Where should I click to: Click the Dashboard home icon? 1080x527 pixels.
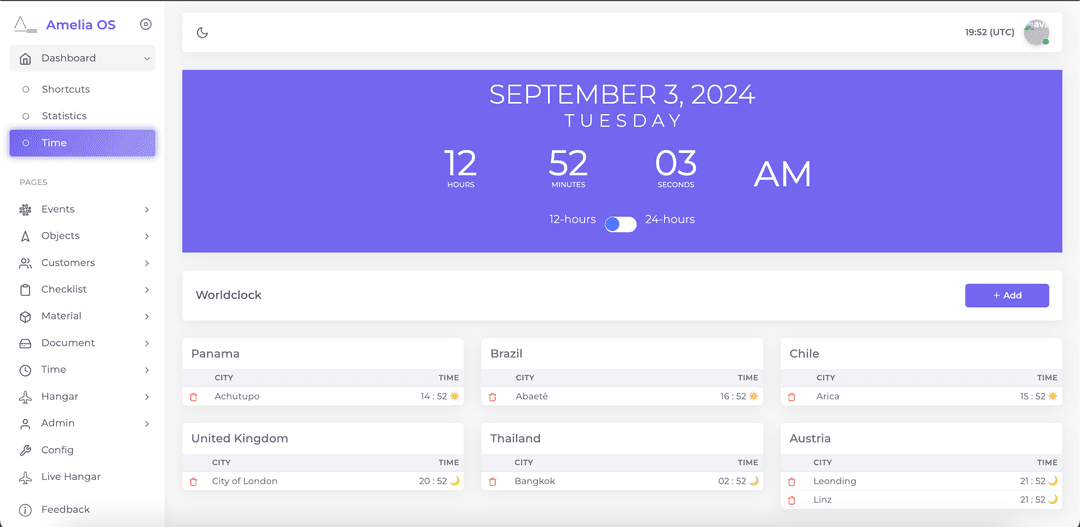click(x=25, y=59)
